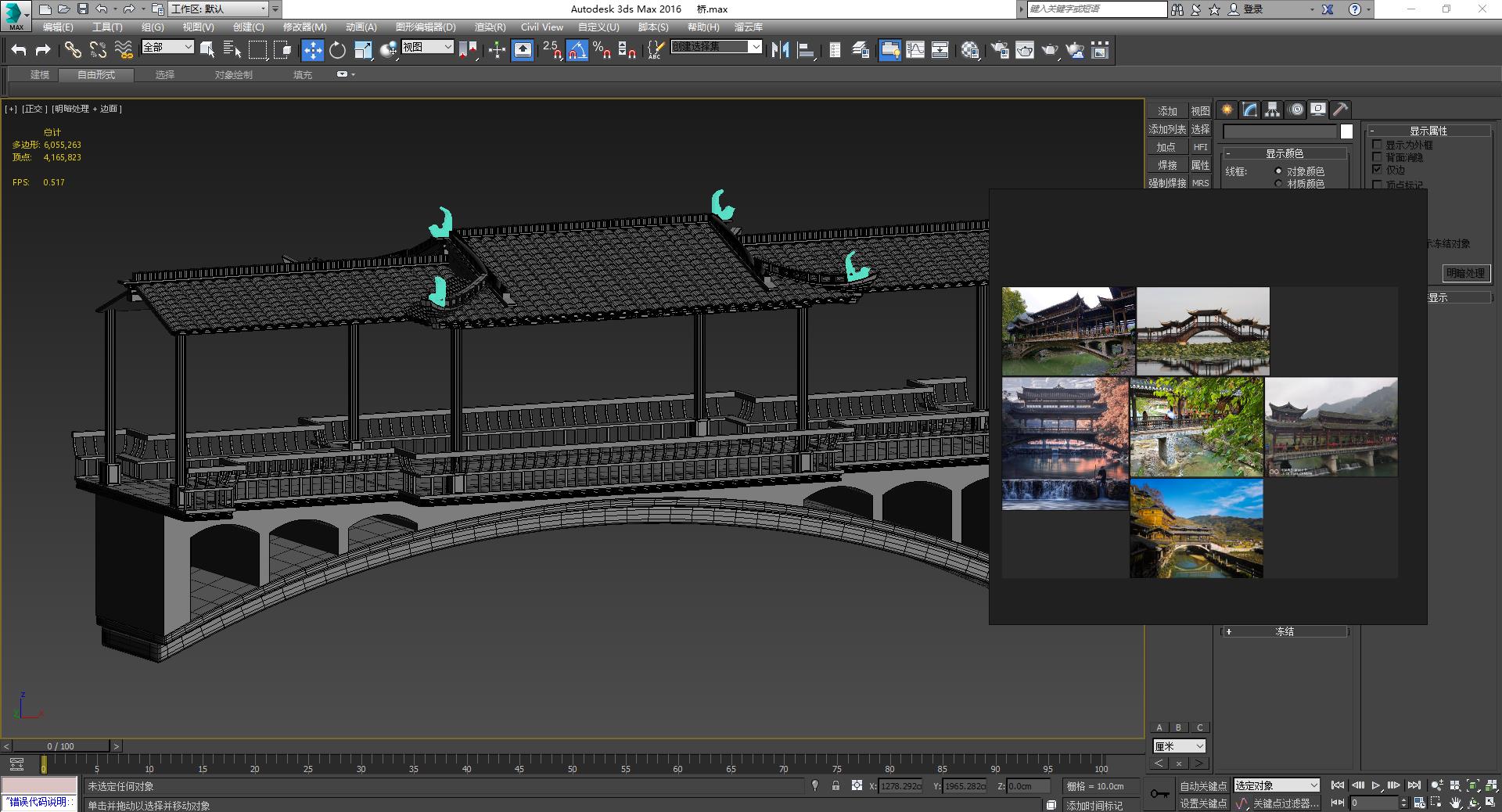This screenshot has height=812, width=1502.
Task: Click the Pan View hand icon
Action: click(1455, 803)
